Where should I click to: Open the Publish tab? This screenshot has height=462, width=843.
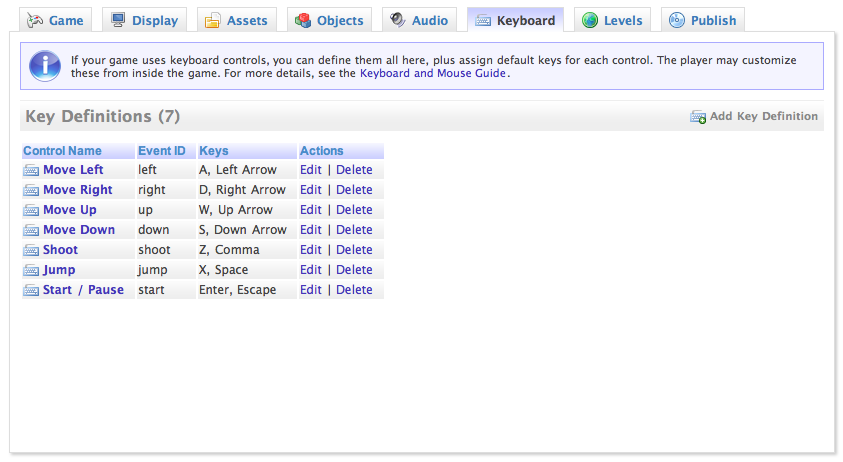[x=704, y=20]
